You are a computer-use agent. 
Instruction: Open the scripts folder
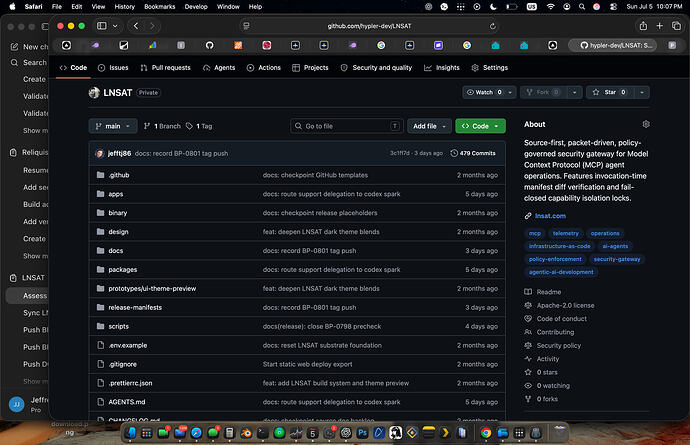coord(118,327)
